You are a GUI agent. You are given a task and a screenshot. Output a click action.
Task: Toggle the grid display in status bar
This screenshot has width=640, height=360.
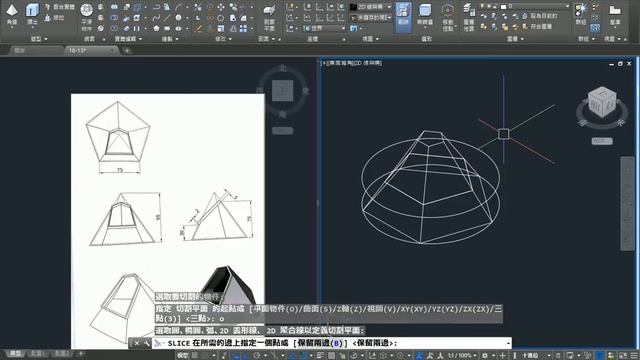tap(195, 356)
